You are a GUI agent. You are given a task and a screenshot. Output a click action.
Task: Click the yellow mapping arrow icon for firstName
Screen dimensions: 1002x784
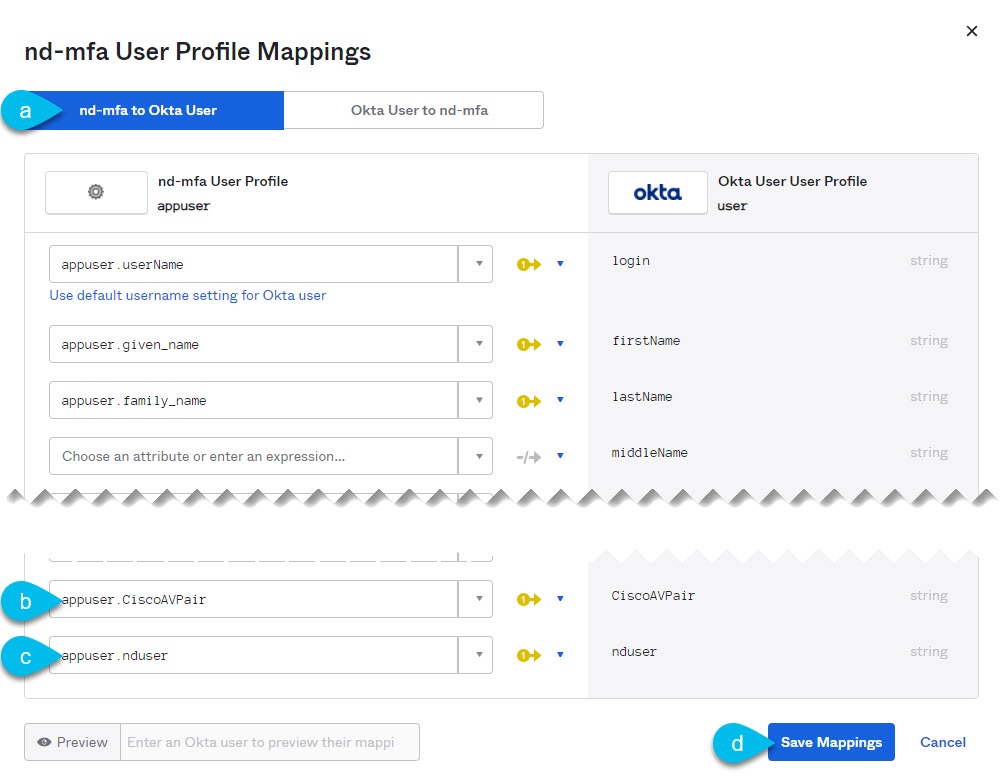pos(528,344)
